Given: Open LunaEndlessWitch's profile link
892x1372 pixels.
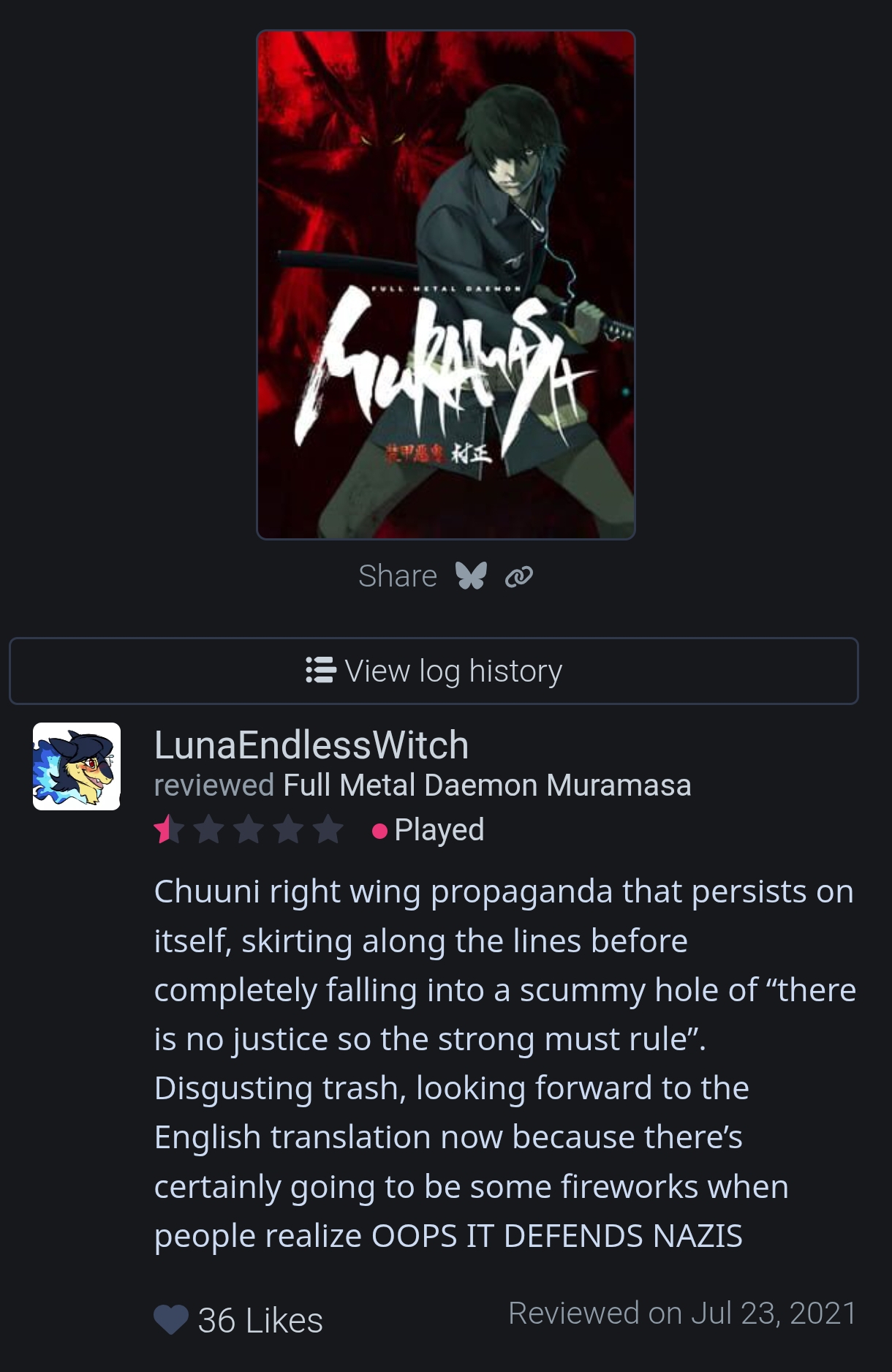Looking at the screenshot, I should pyautogui.click(x=311, y=745).
